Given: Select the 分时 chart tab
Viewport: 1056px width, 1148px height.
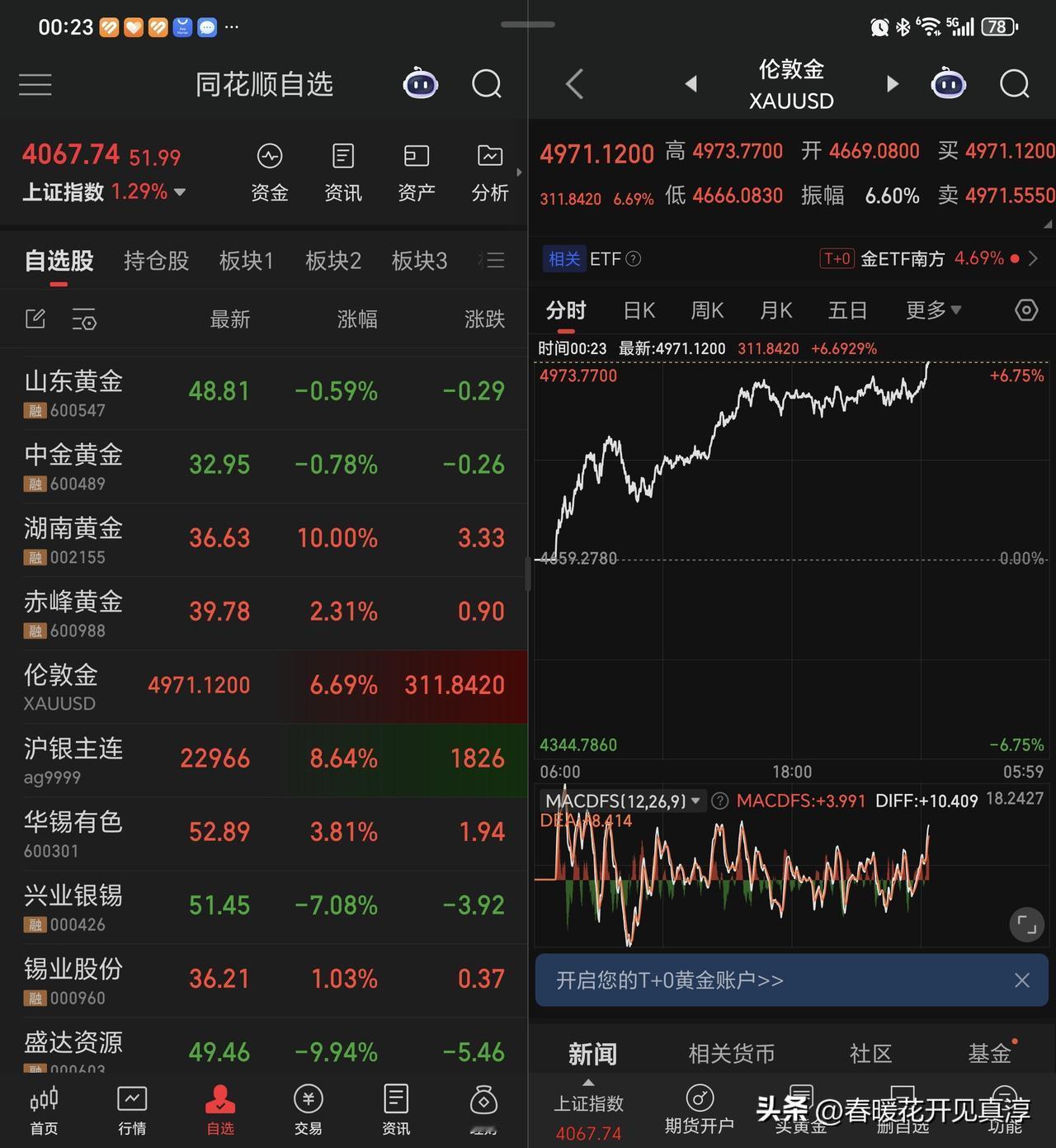Looking at the screenshot, I should click(566, 310).
